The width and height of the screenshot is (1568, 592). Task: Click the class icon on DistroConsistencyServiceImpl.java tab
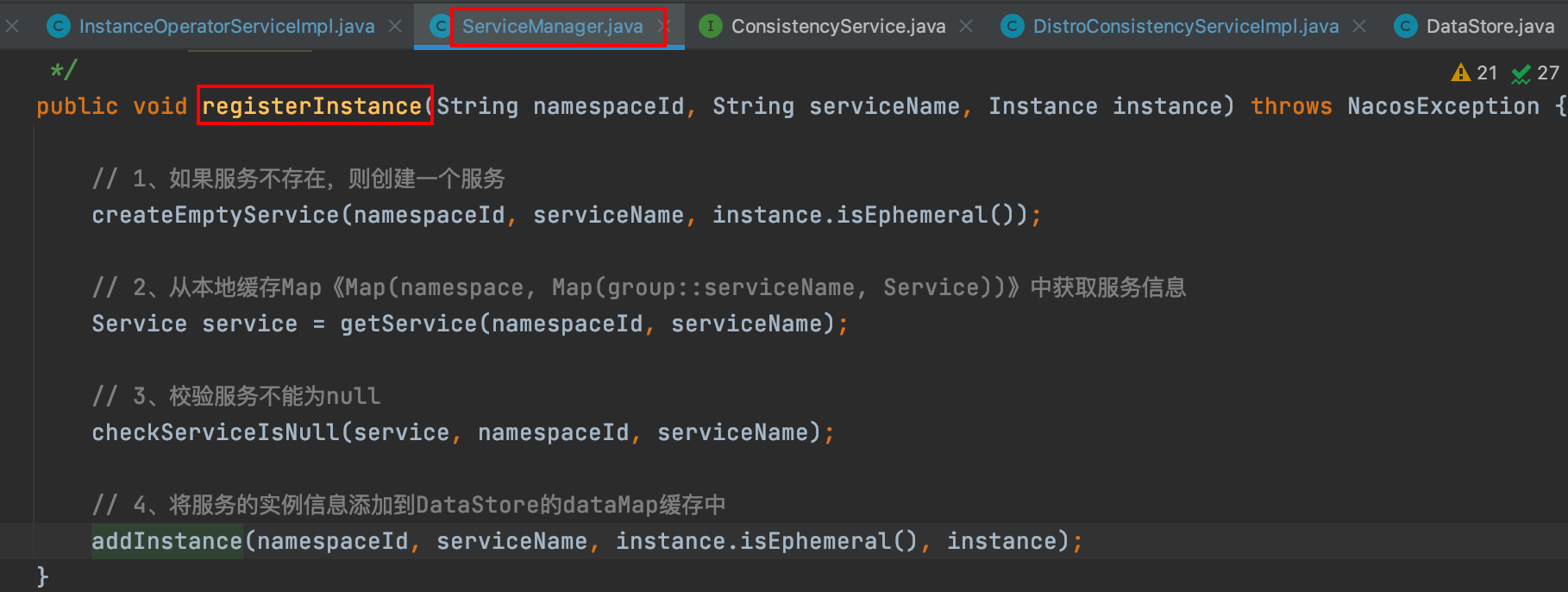click(x=1012, y=27)
